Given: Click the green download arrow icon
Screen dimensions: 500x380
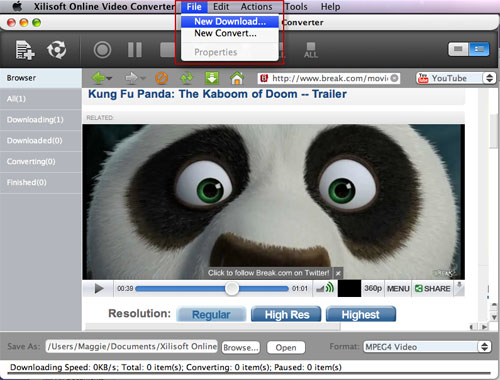Looking at the screenshot, I should point(212,78).
